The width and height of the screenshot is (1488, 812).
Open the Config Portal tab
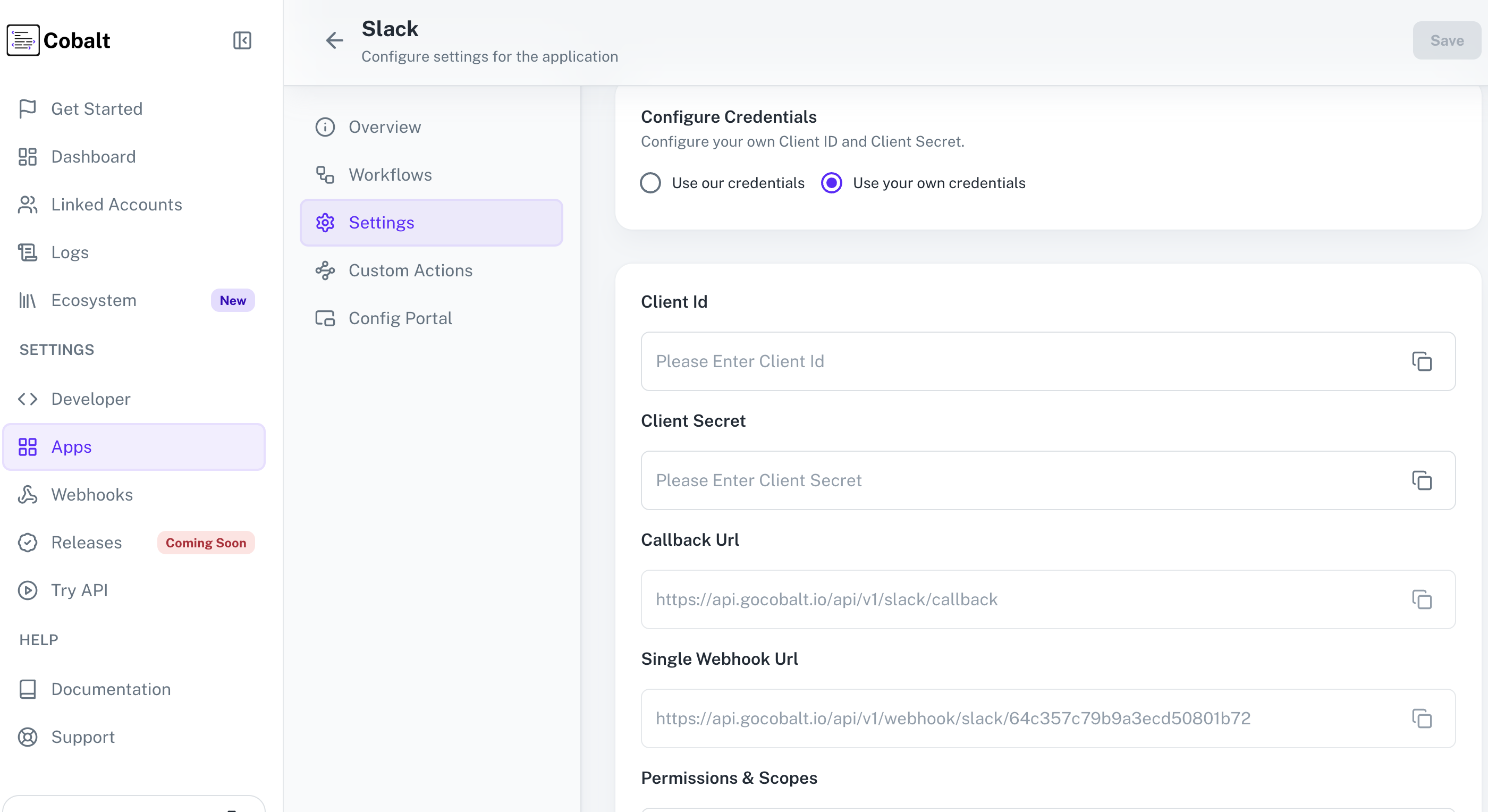[400, 318]
